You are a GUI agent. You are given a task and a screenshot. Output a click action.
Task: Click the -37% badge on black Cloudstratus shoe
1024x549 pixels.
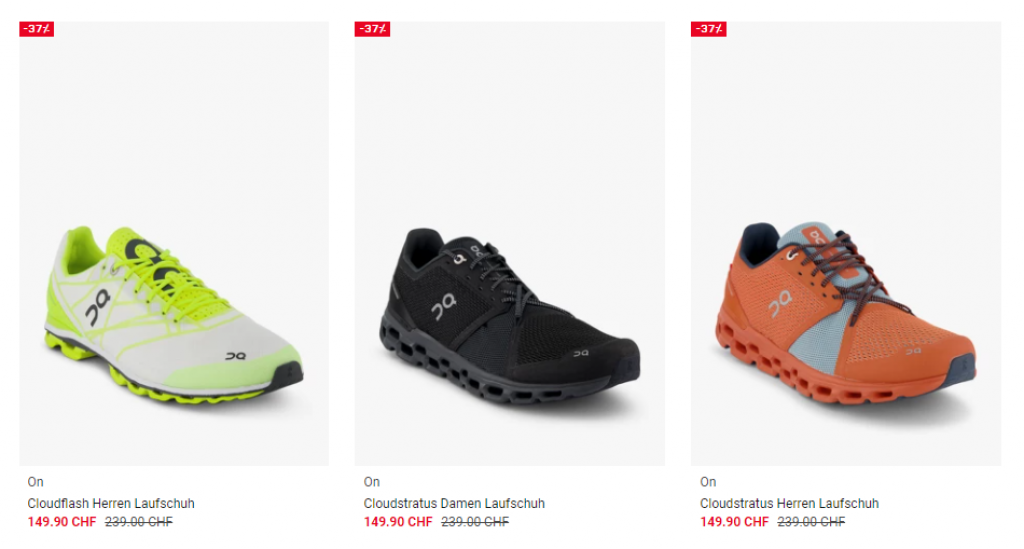[372, 29]
